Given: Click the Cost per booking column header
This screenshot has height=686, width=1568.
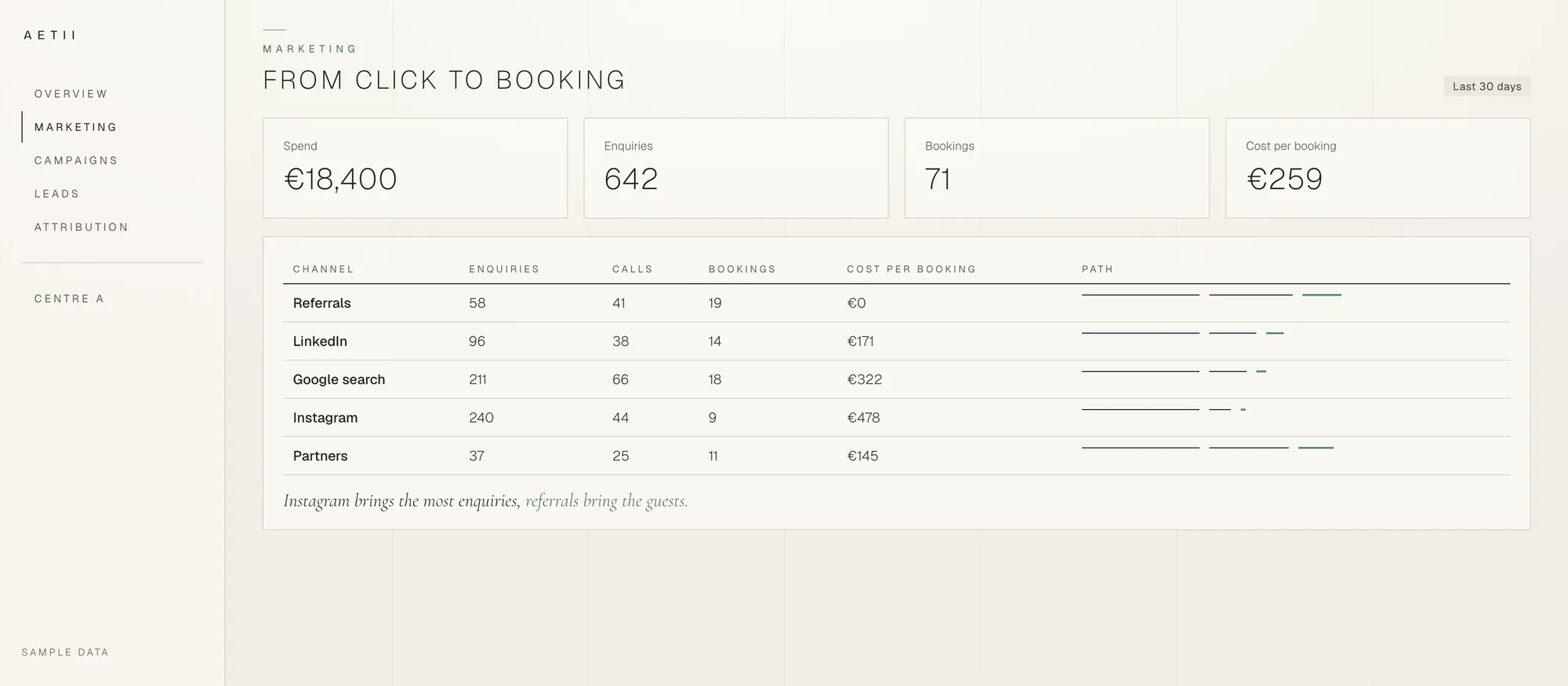Looking at the screenshot, I should [912, 269].
